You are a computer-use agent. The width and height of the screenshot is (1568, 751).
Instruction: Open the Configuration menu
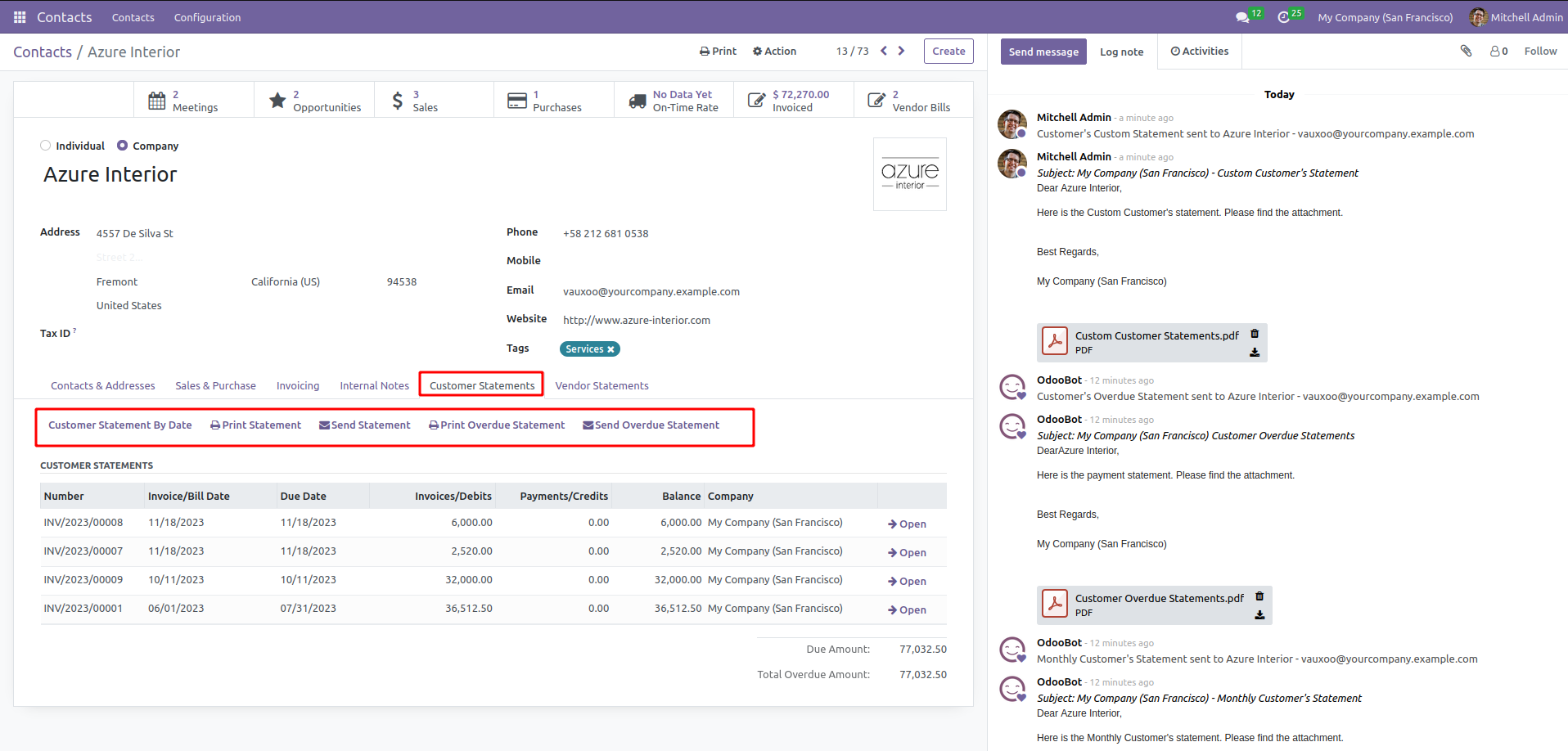click(x=207, y=17)
